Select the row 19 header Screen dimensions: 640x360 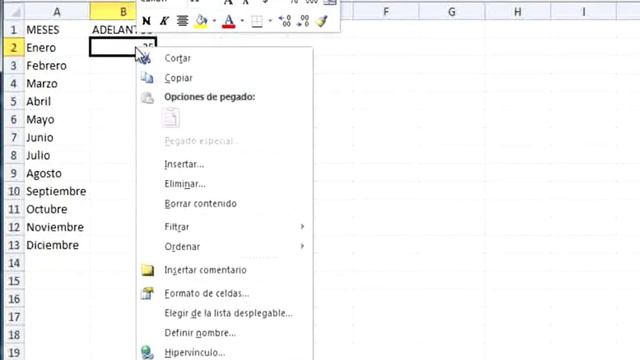tap(14, 353)
